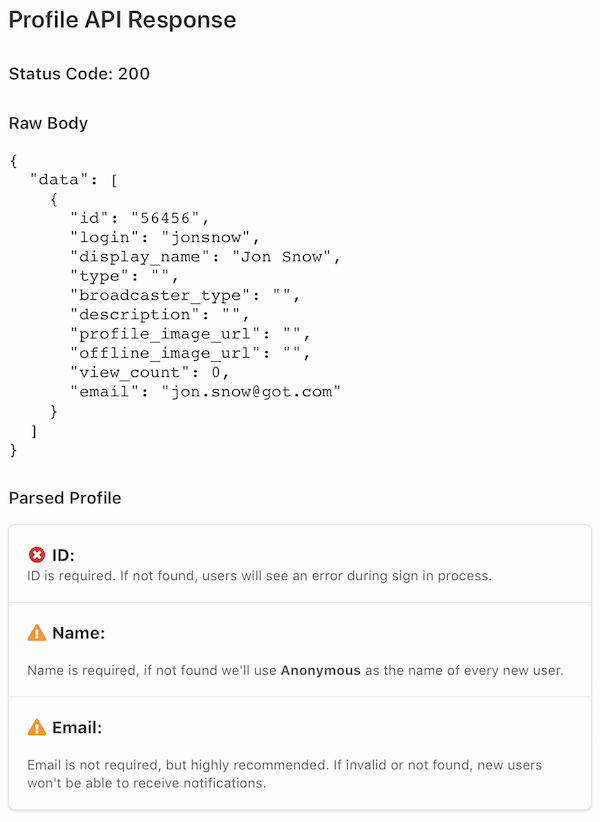Click the Profile API Response heading
The image size is (600, 822).
click(x=123, y=20)
